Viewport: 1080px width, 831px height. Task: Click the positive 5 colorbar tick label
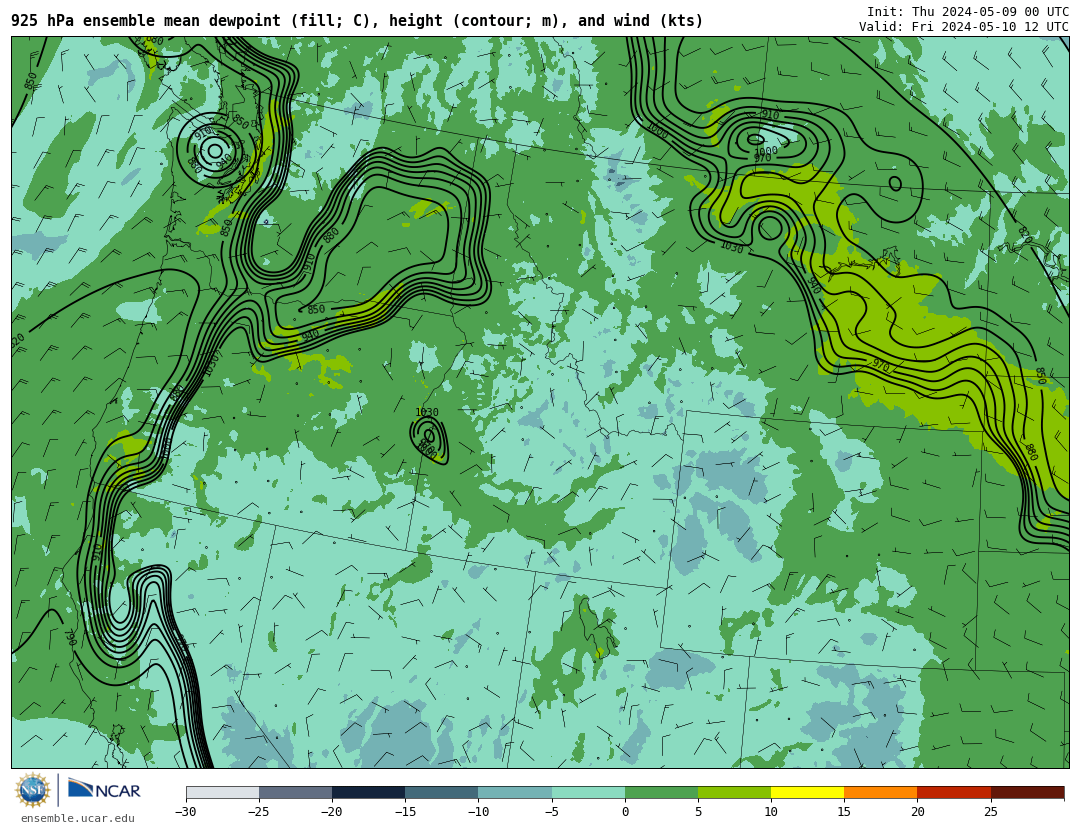click(x=698, y=812)
